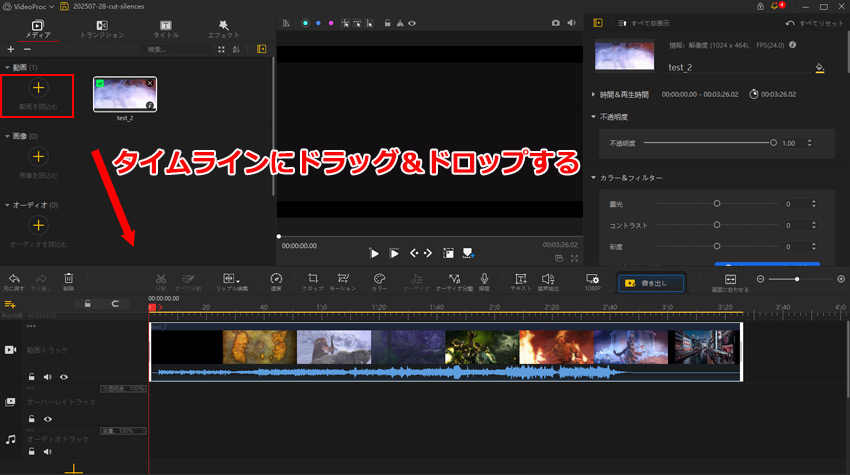Toggle the preview eye visibility icon
Screen dimensions: 850x475
point(412,23)
